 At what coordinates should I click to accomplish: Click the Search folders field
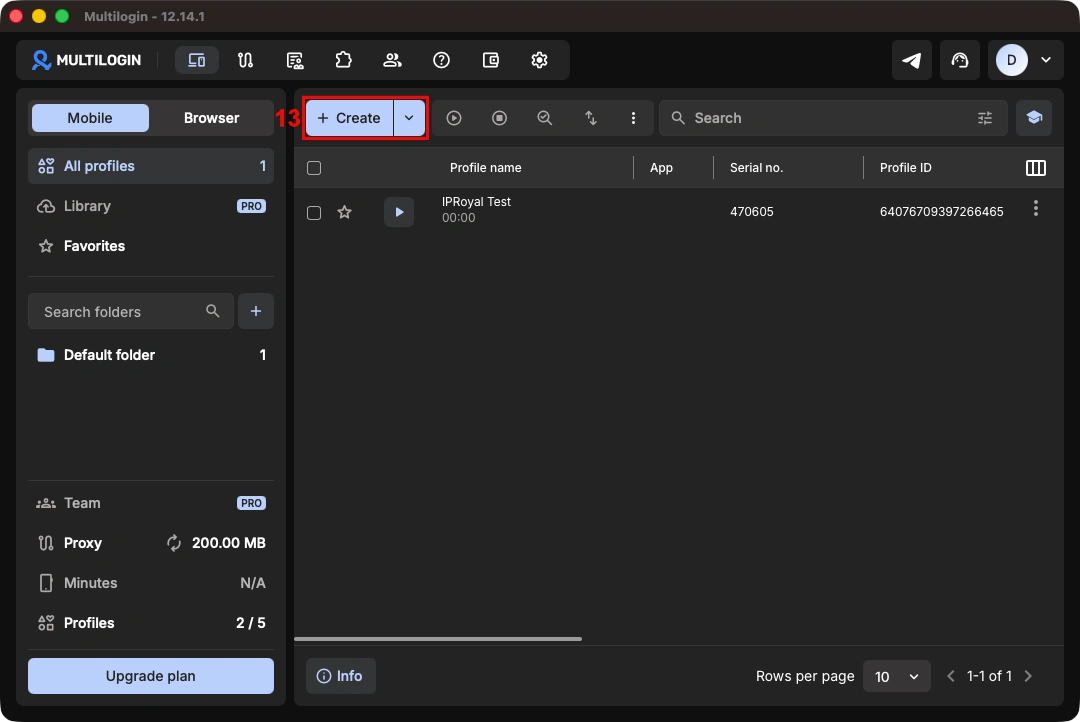[131, 311]
